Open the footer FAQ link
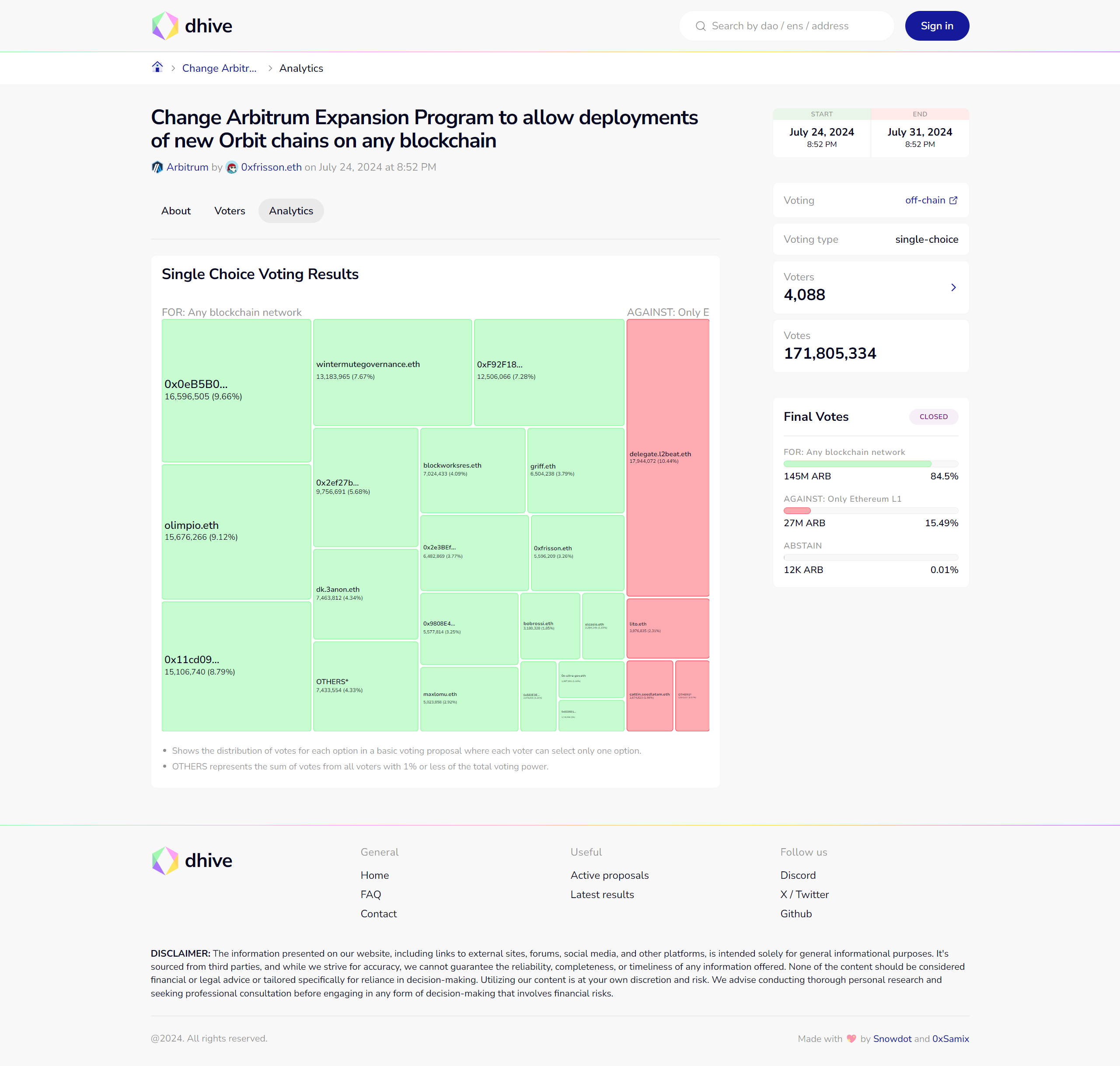This screenshot has height=1066, width=1120. [370, 895]
